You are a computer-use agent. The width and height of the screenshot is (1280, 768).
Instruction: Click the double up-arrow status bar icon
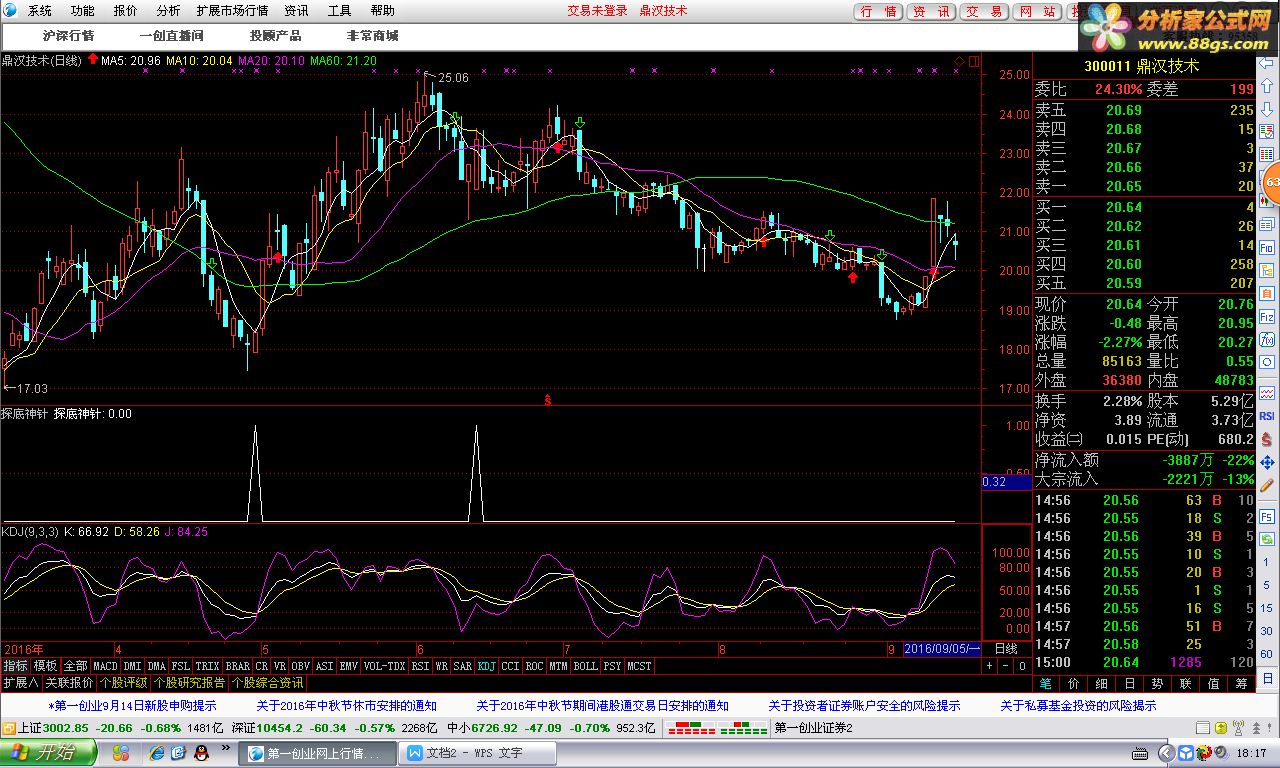(1257, 728)
